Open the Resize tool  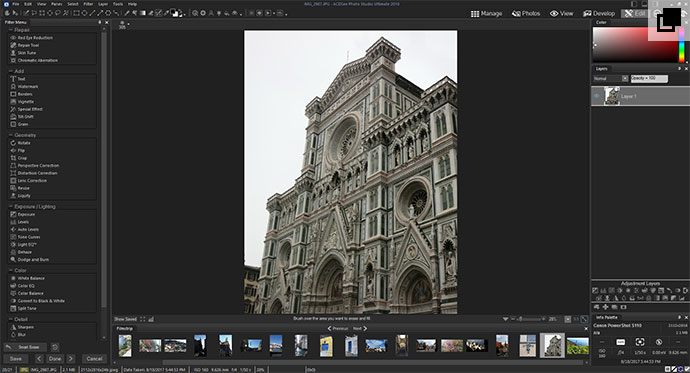[x=20, y=188]
